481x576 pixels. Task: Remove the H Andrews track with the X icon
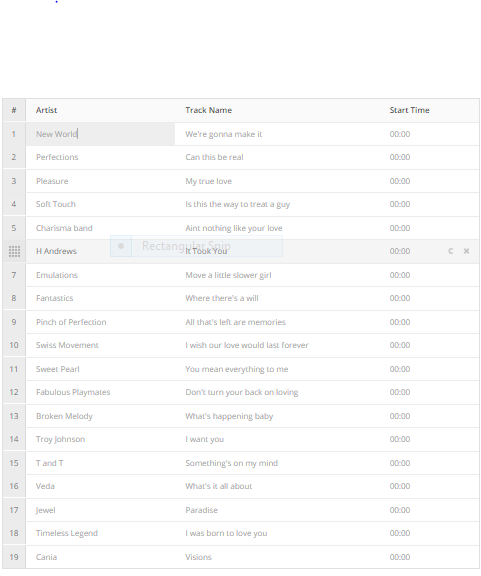466,251
